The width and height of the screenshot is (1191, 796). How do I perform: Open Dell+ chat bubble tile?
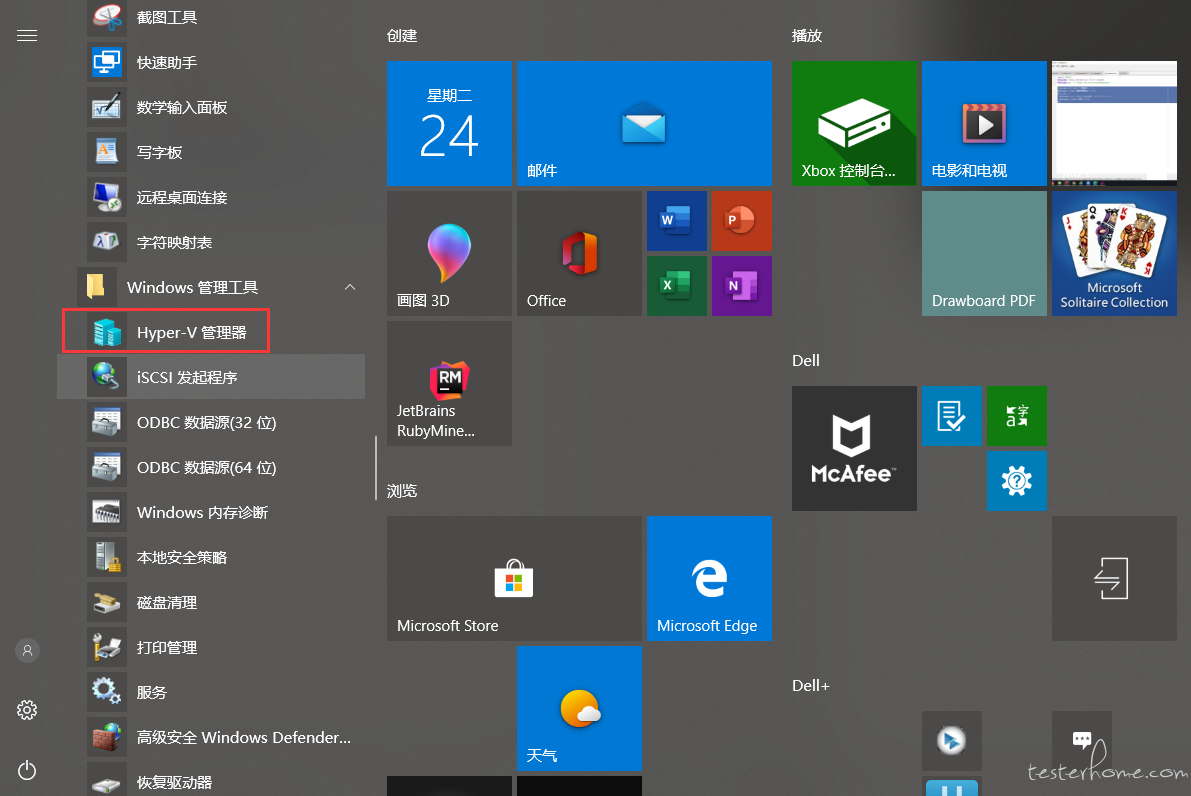(1082, 741)
